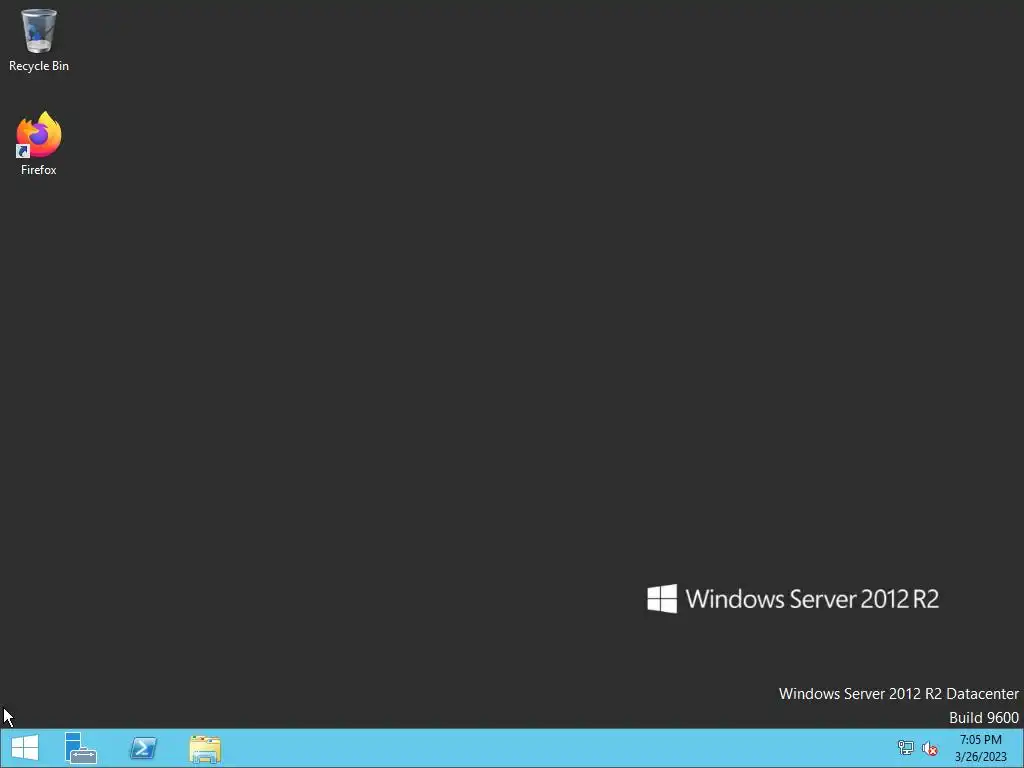Screen dimensions: 1024x768
Task: Open the clock showing 7:05 PM
Action: click(x=980, y=740)
